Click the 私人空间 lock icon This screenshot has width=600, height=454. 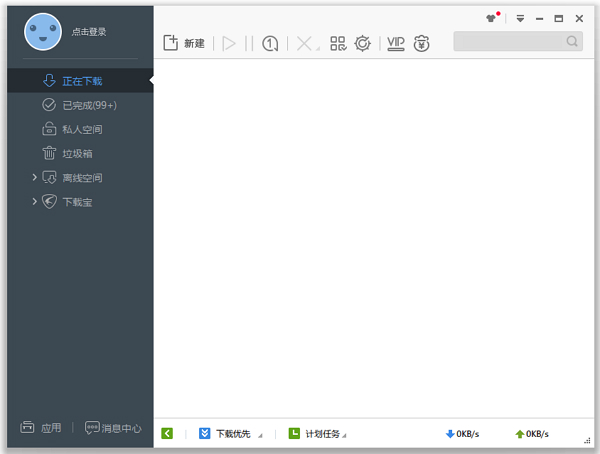tap(49, 129)
